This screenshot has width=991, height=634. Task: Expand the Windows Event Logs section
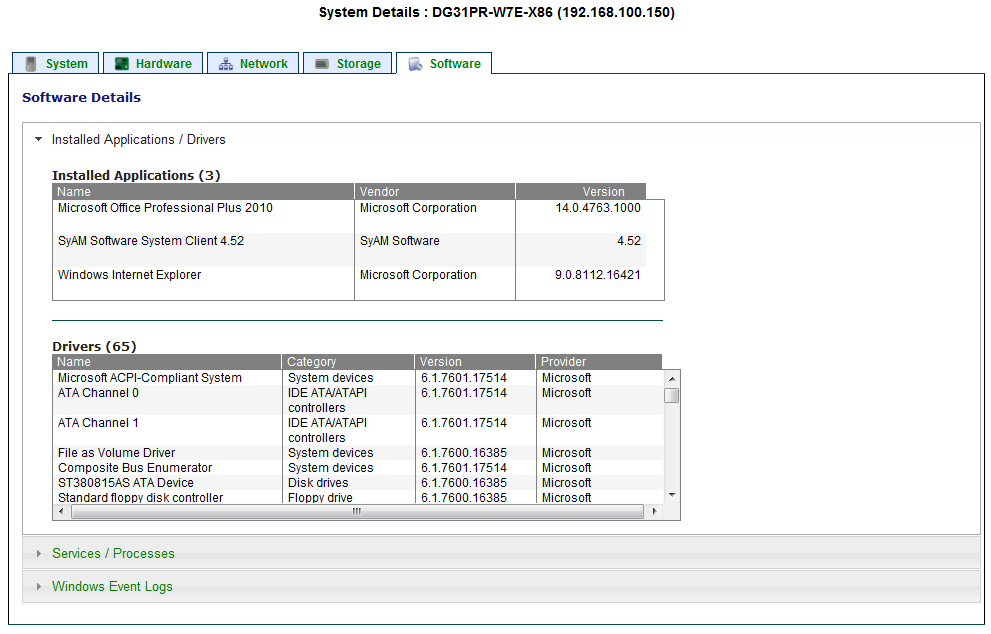(112, 587)
